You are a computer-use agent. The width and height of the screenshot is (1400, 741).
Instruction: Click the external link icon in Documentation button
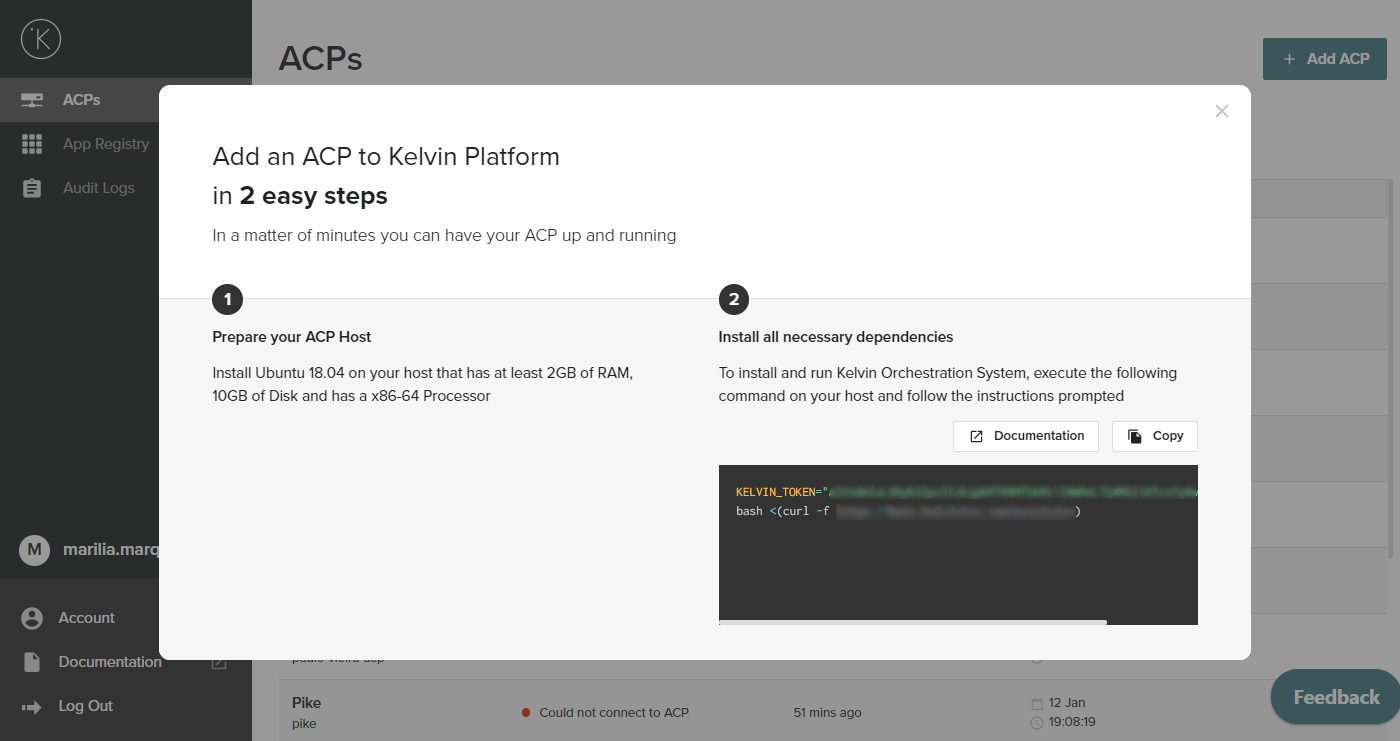(x=976, y=436)
